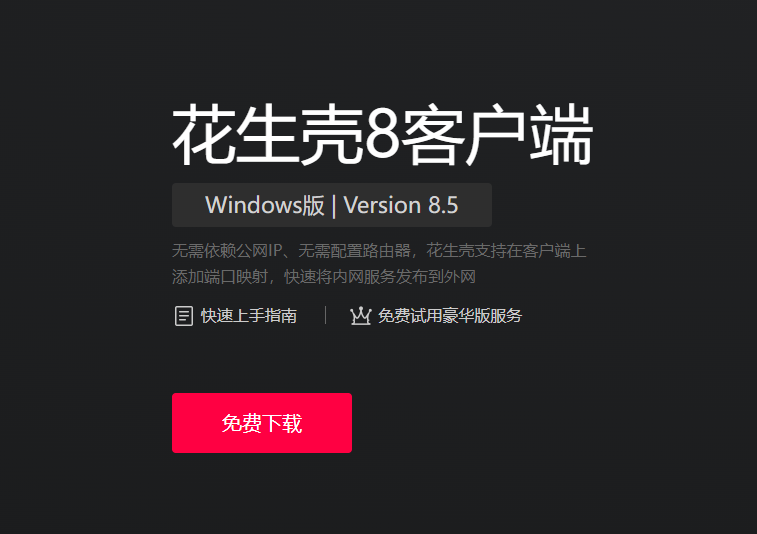Click the 花生壳 word in the title
Image resolution: width=757 pixels, height=534 pixels.
point(268,134)
